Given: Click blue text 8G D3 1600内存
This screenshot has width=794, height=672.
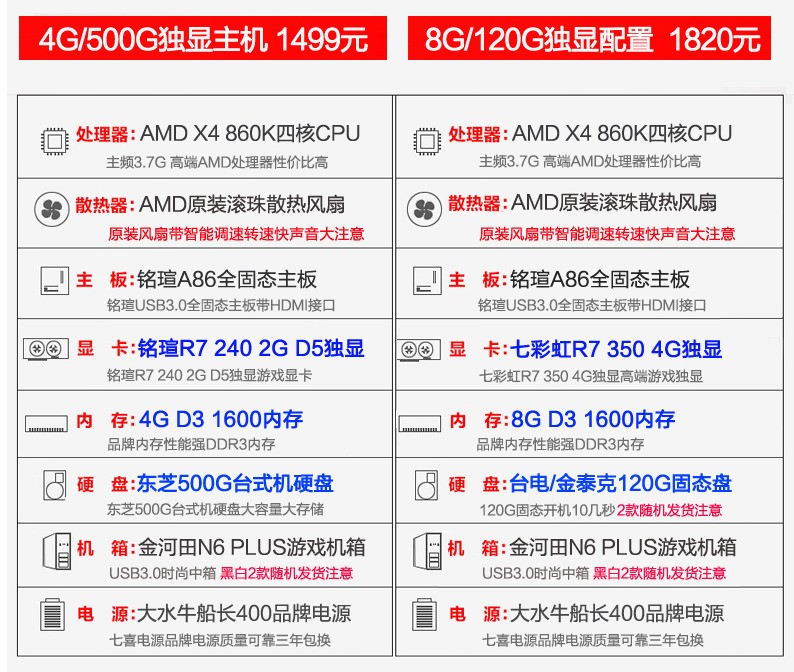Looking at the screenshot, I should point(593,419).
